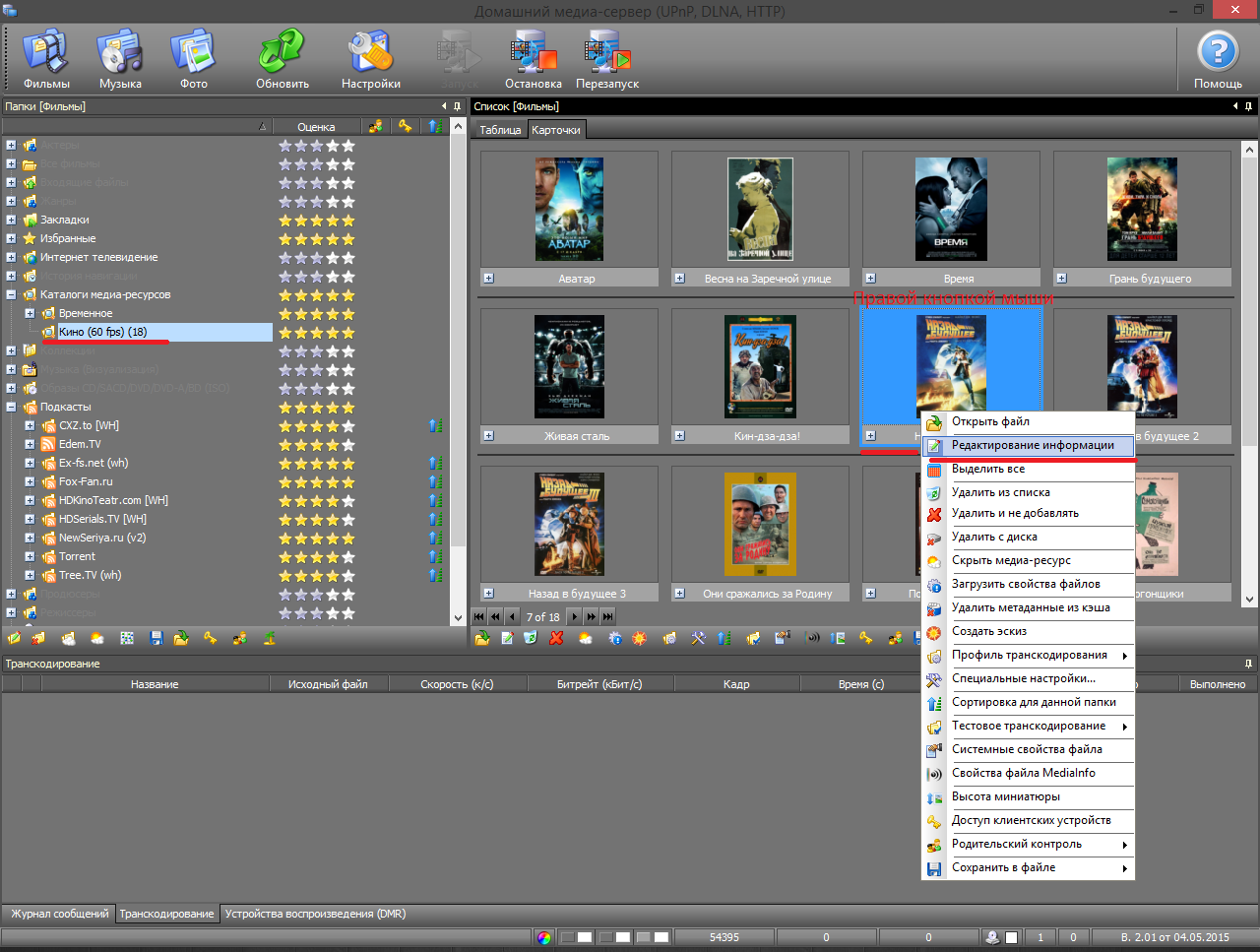This screenshot has height=952, width=1260.
Task: Collapse the Подкасты tree node
Action: tap(11, 407)
